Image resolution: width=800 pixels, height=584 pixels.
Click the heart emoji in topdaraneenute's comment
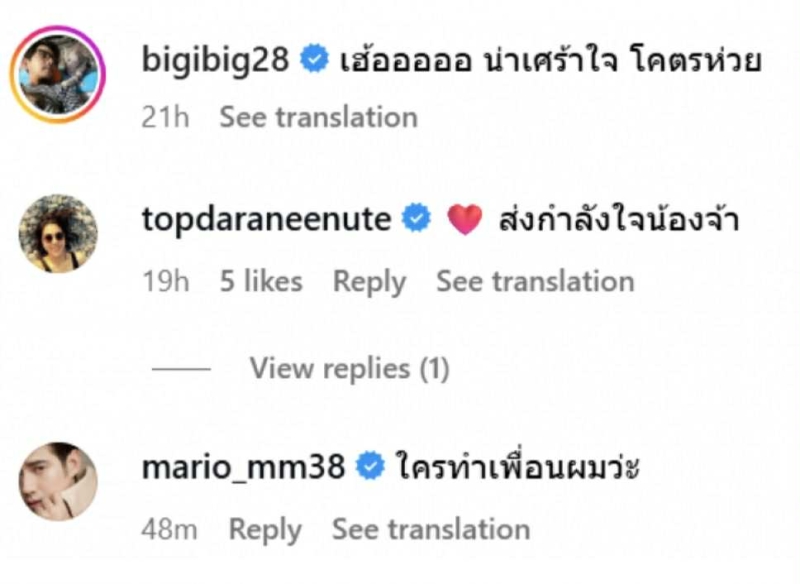(464, 219)
